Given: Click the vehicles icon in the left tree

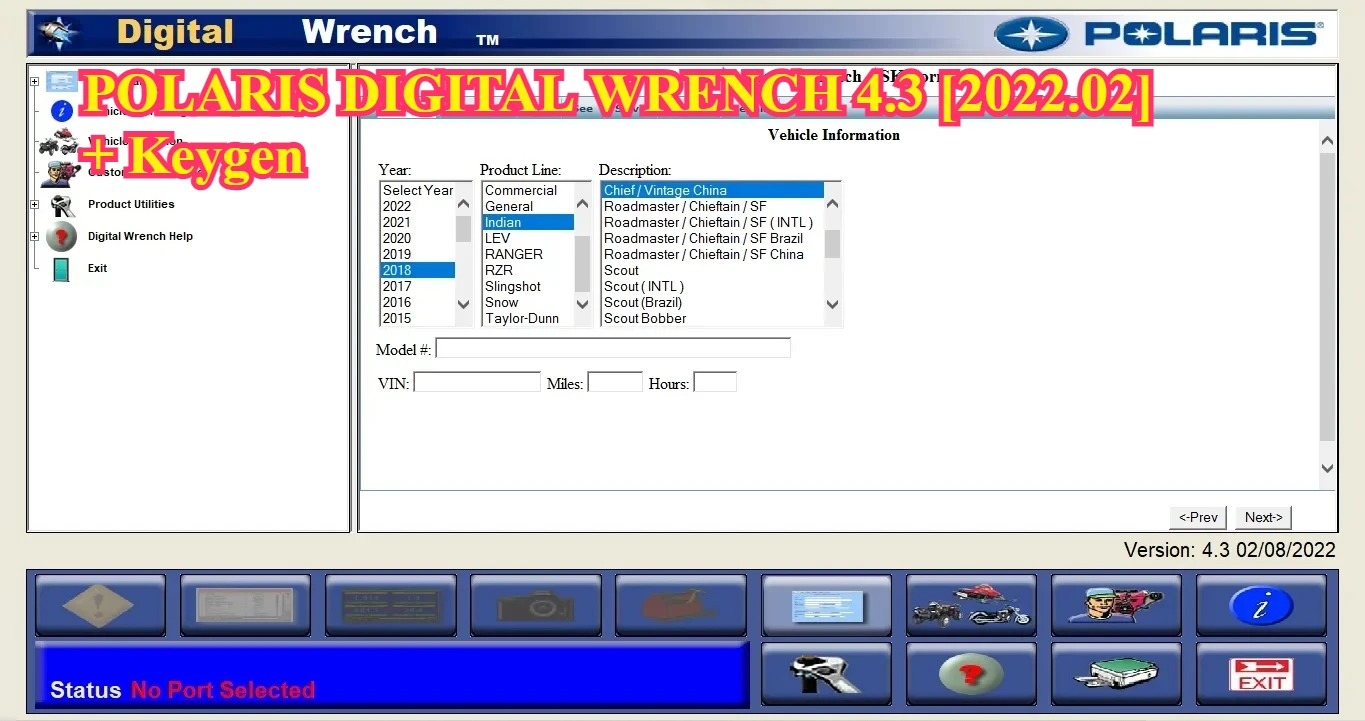Looking at the screenshot, I should pos(59,142).
